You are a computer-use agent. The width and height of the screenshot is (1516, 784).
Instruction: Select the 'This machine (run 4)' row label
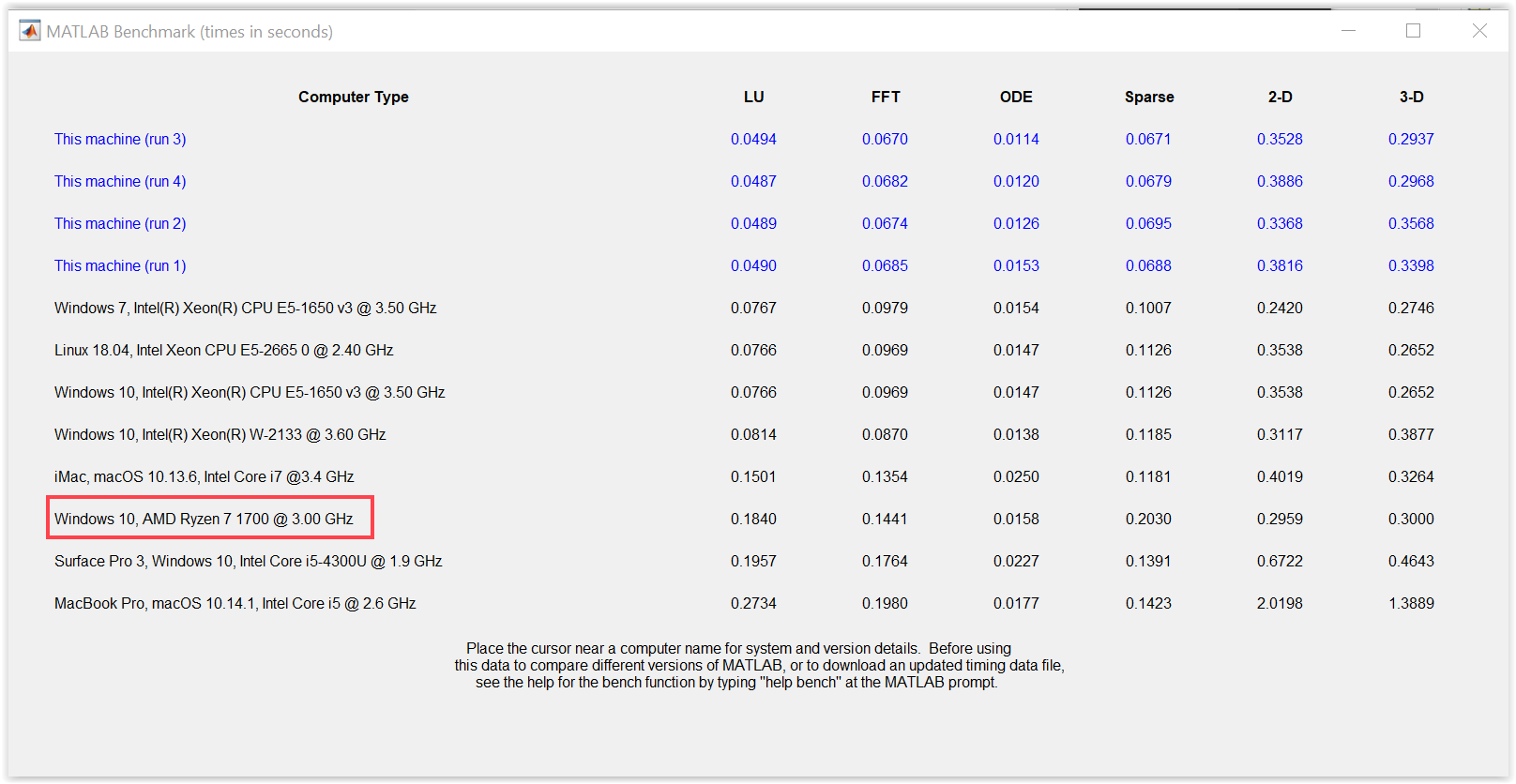120,181
